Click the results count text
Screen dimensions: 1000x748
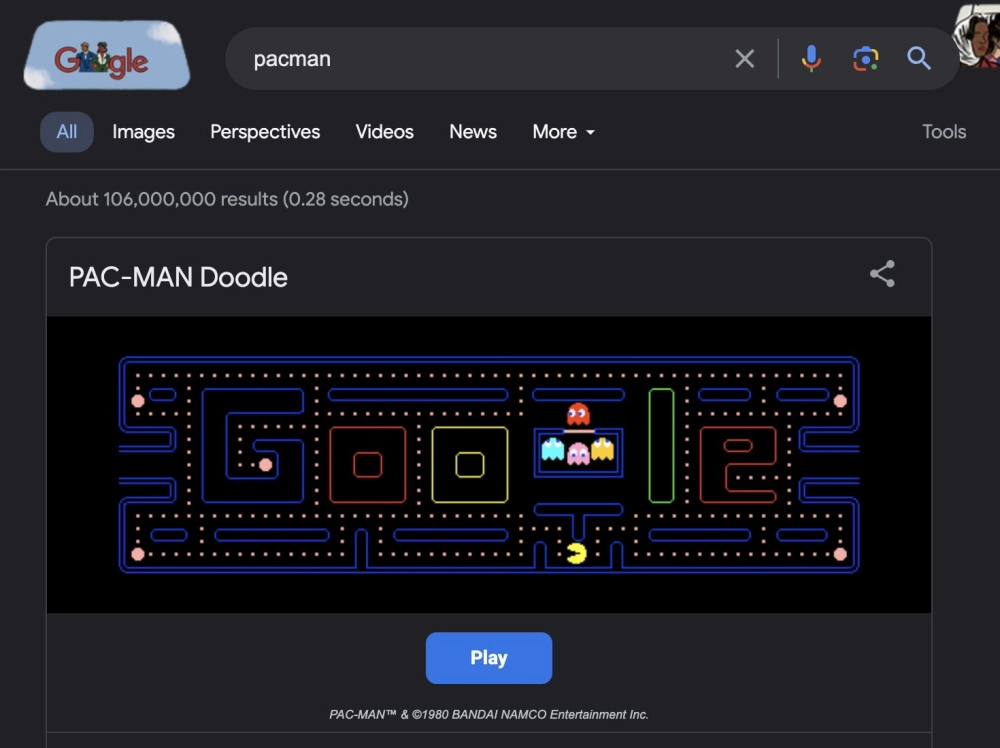click(x=227, y=199)
